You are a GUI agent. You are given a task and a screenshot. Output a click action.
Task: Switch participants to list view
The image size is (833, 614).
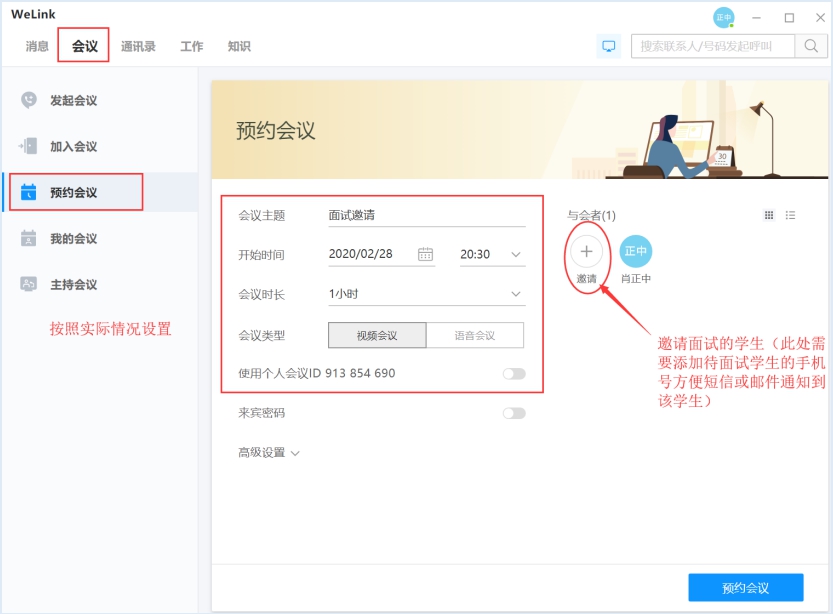click(x=792, y=215)
